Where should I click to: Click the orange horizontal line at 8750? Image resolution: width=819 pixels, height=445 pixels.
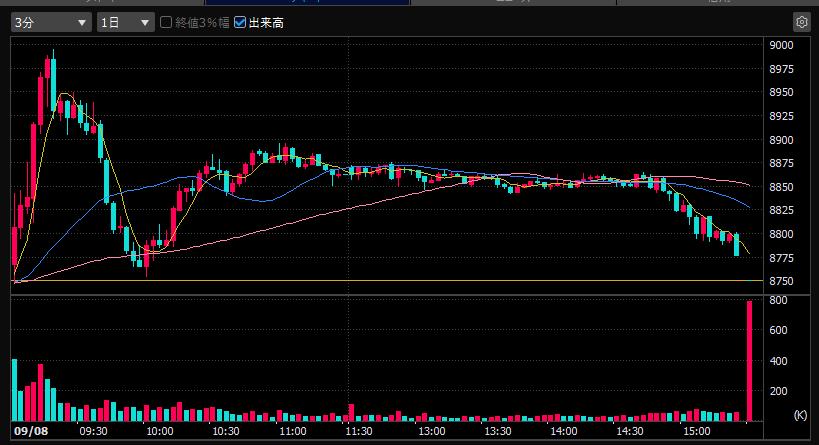tap(387, 280)
